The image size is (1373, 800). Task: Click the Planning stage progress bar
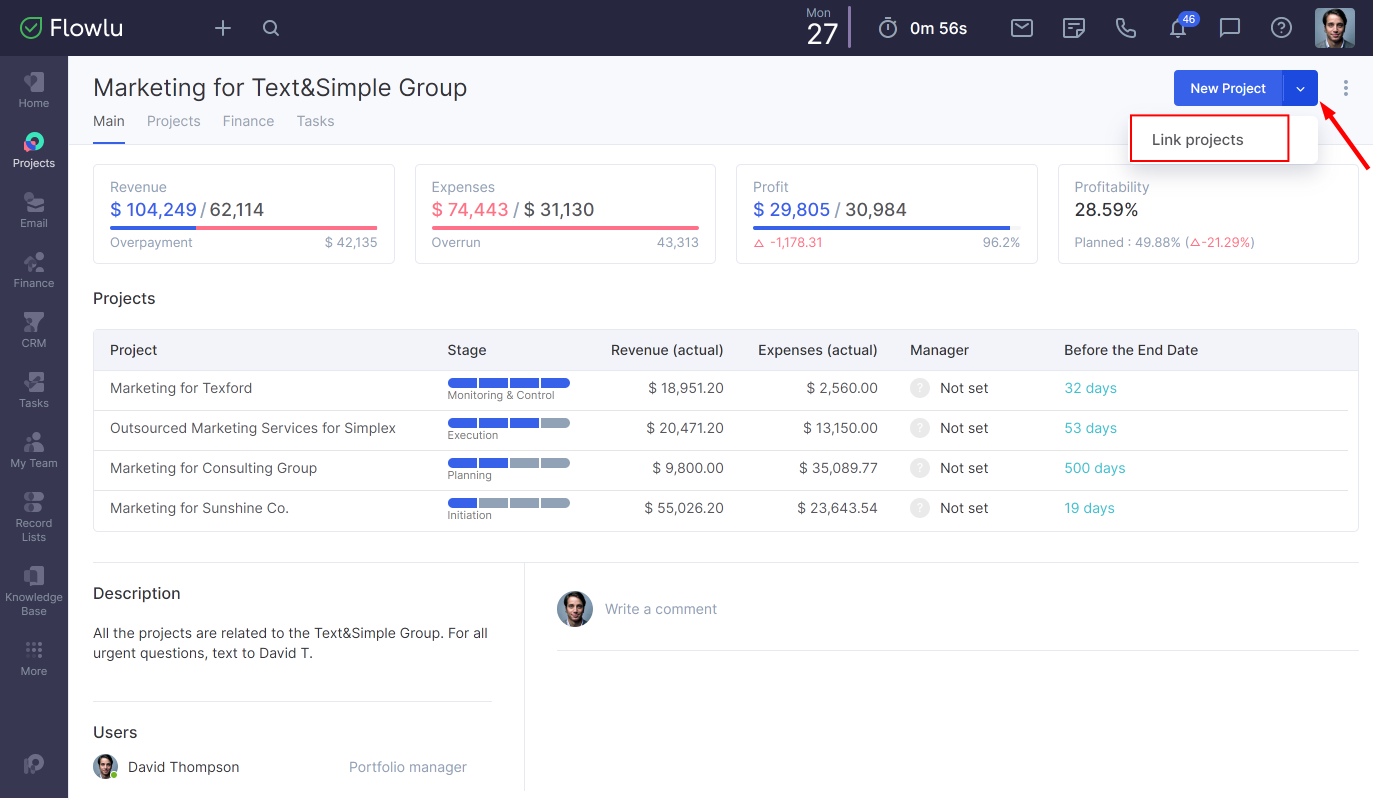point(509,463)
